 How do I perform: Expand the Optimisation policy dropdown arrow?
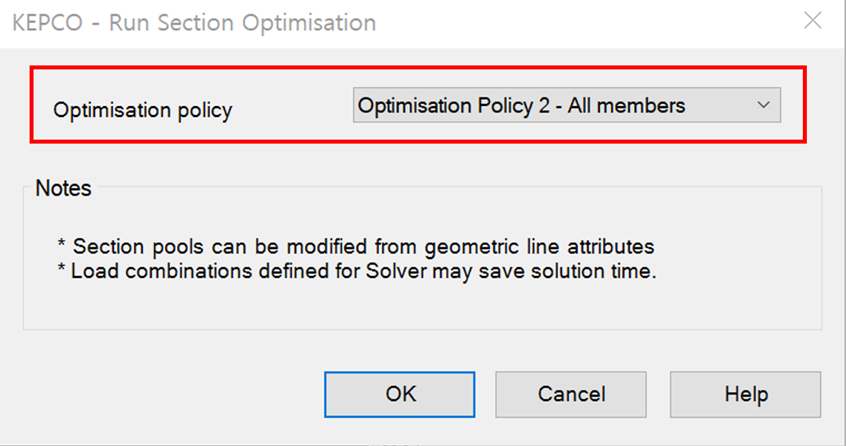click(763, 105)
